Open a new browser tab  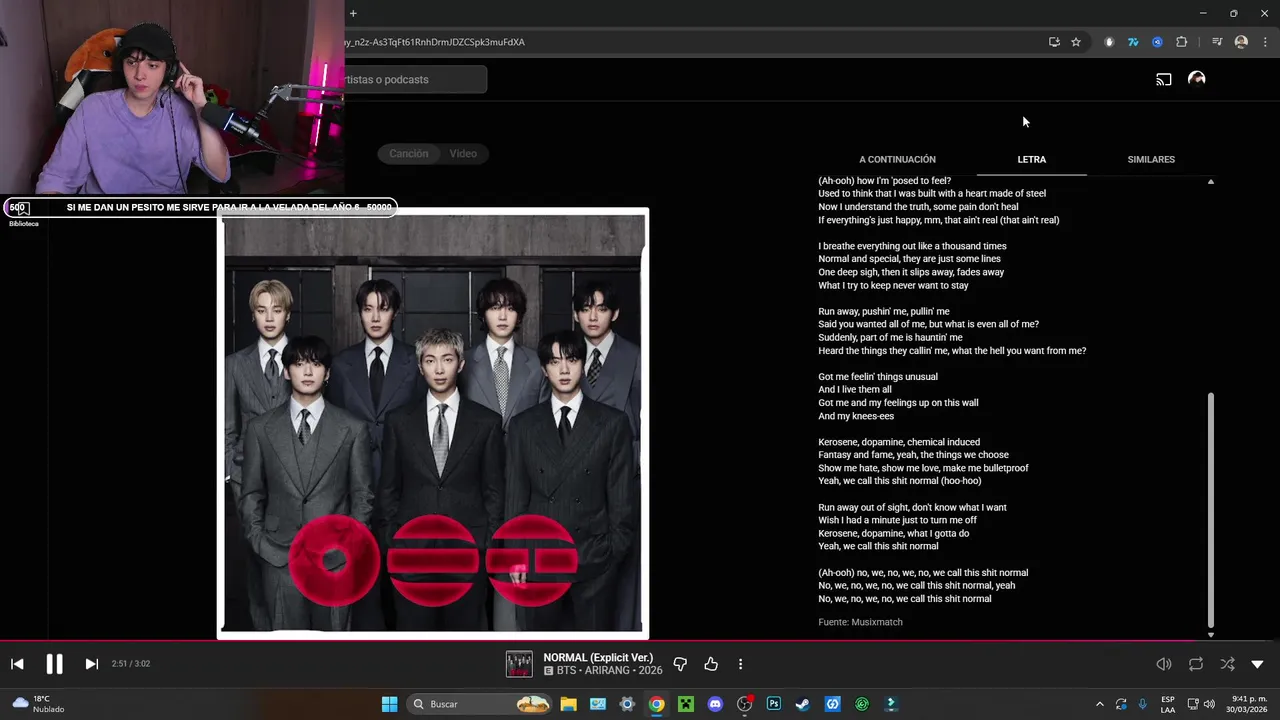353,13
